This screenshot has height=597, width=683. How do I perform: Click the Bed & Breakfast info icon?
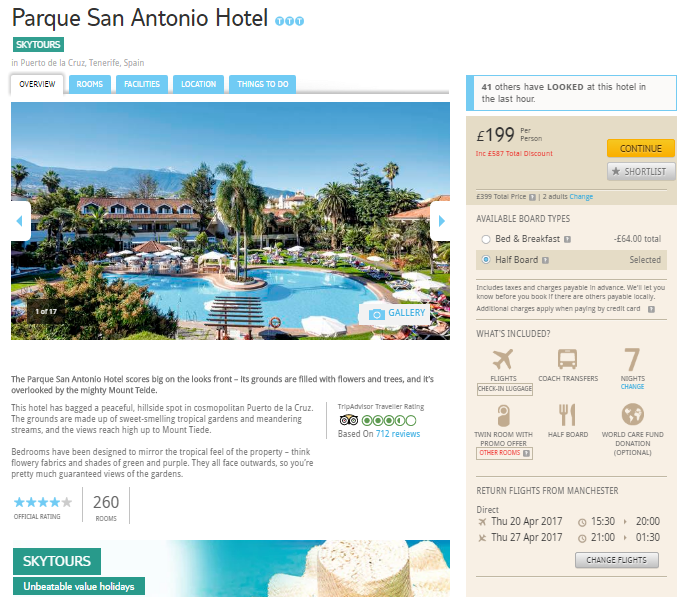(x=567, y=239)
